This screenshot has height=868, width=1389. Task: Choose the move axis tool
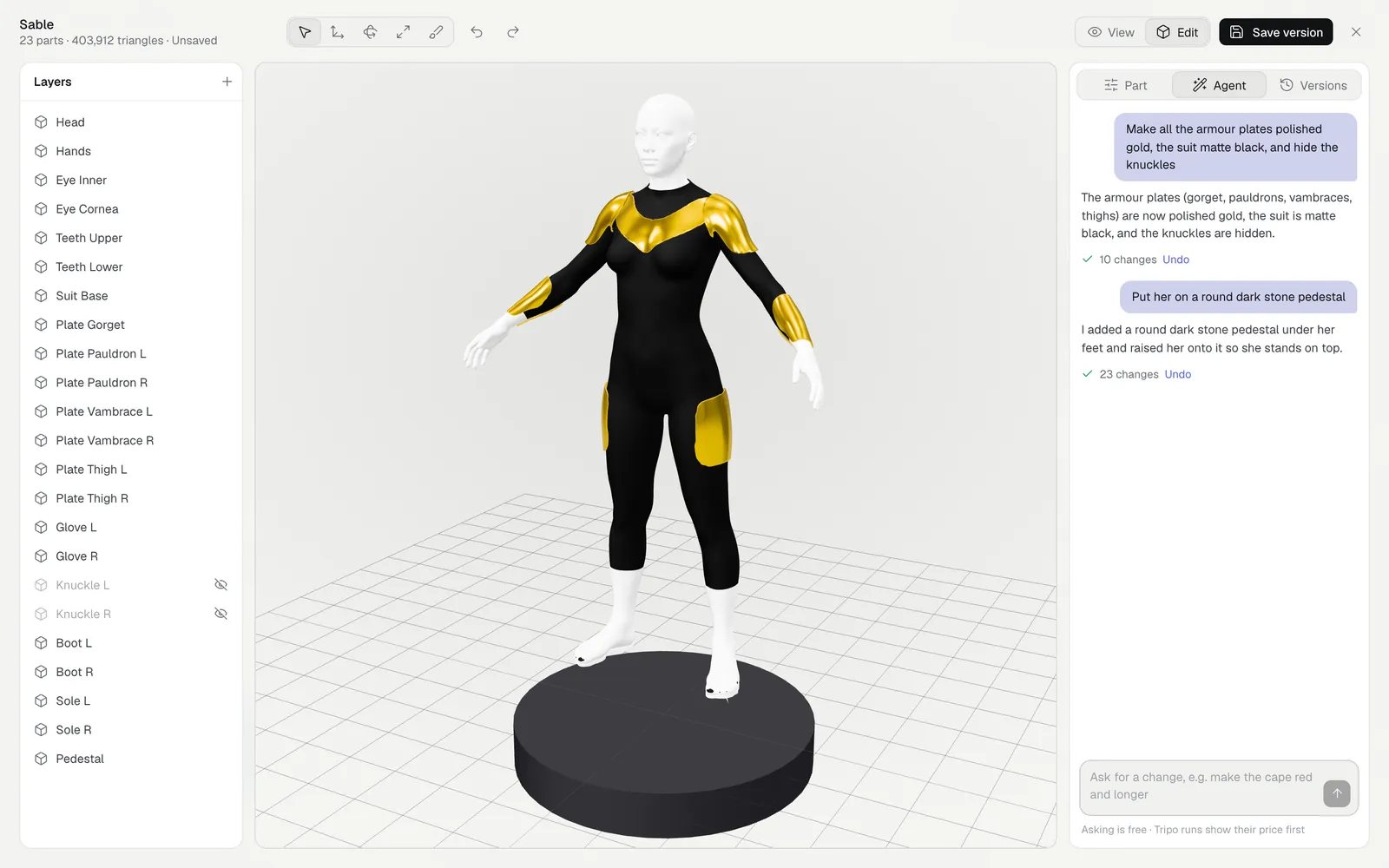[338, 32]
